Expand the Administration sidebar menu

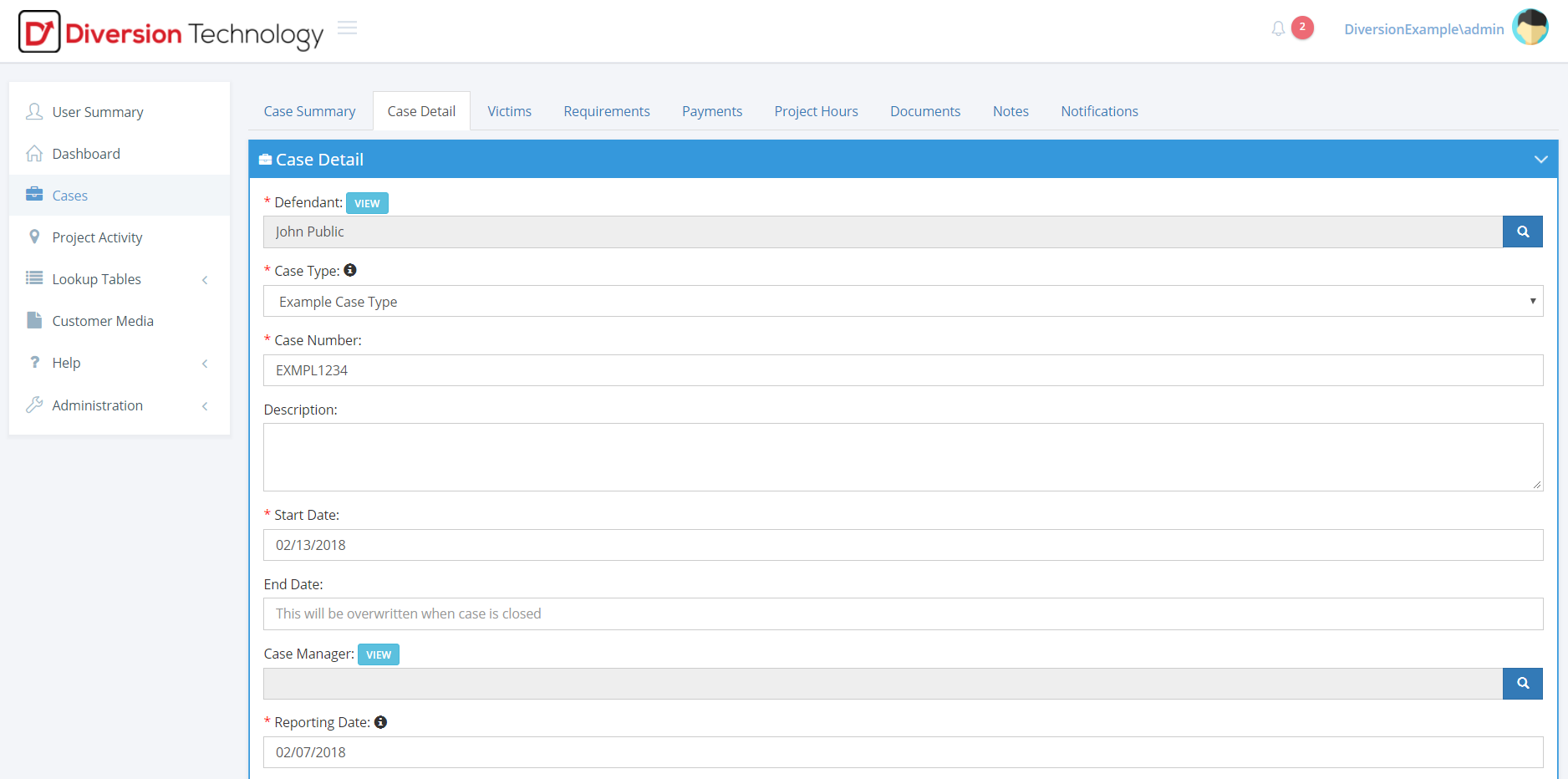(97, 405)
